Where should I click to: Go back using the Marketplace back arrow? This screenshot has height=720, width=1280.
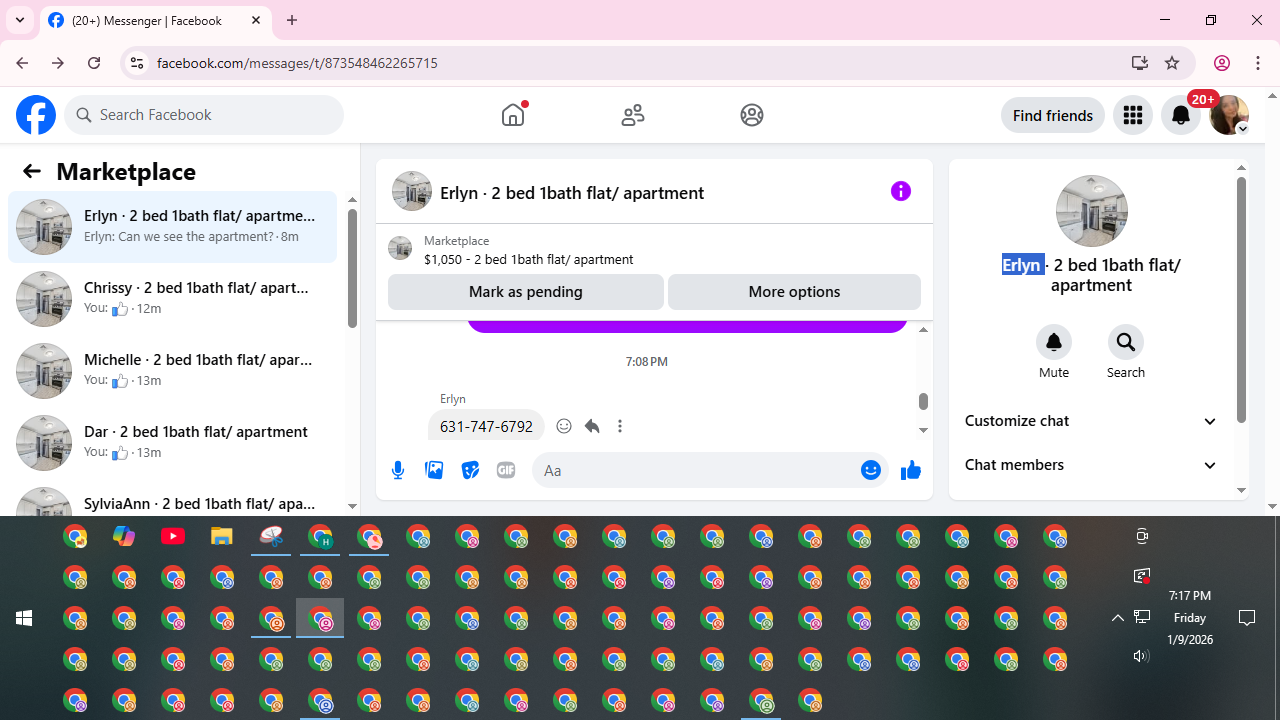pyautogui.click(x=32, y=171)
